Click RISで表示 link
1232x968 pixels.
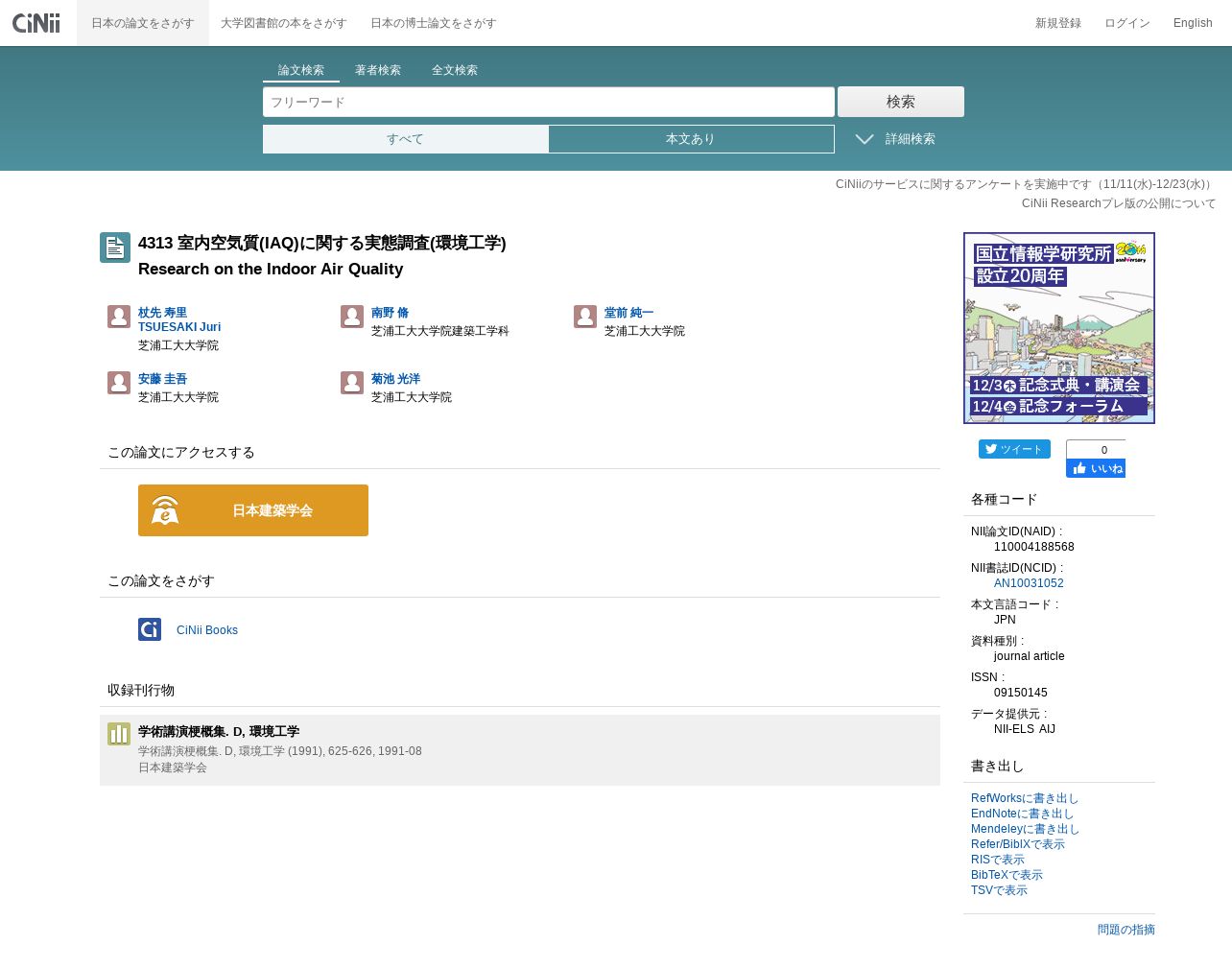coord(998,860)
